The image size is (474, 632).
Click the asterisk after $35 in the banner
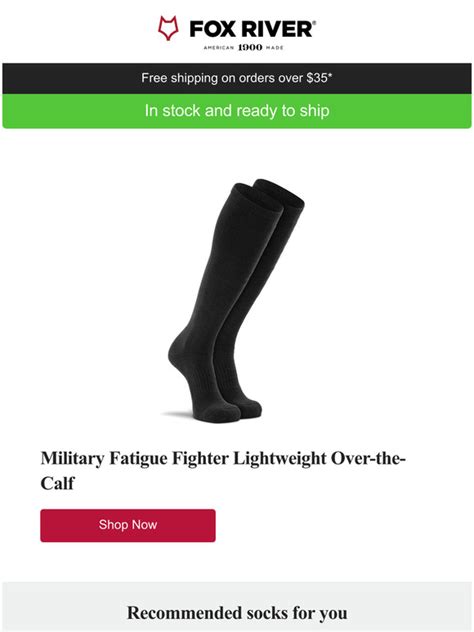pyautogui.click(x=330, y=75)
